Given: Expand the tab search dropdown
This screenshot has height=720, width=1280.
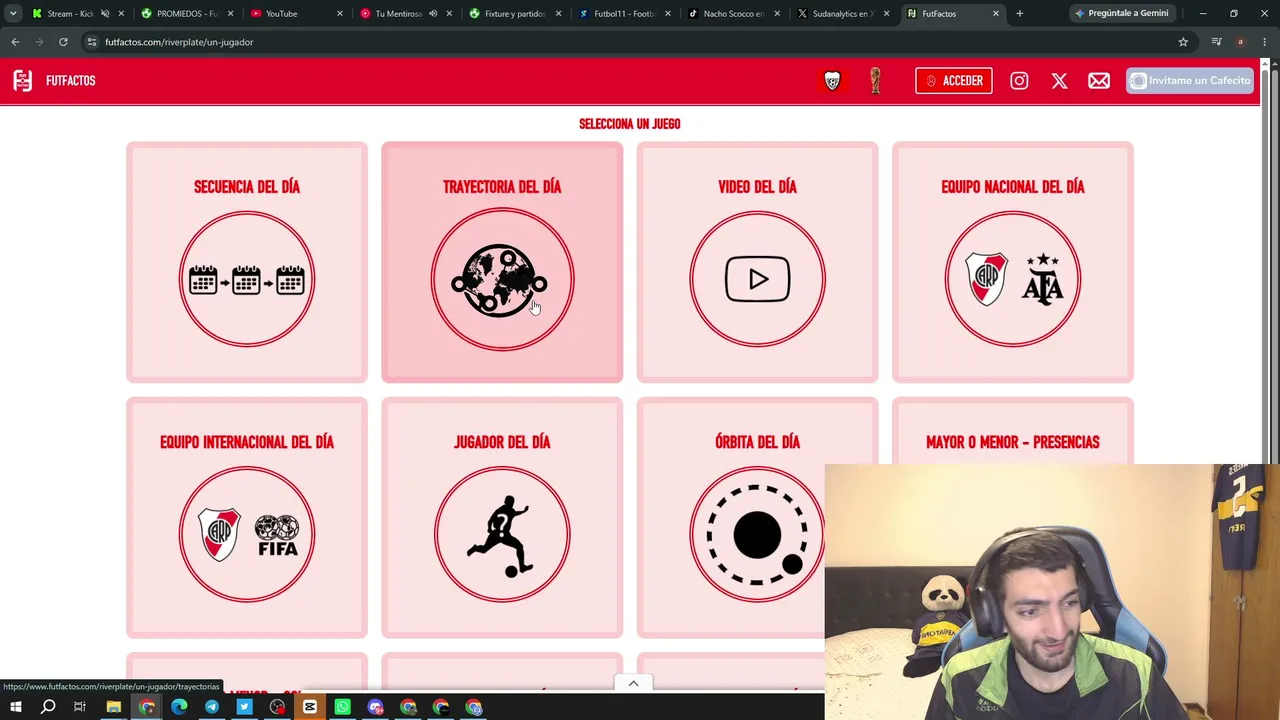Looking at the screenshot, I should (13, 14).
